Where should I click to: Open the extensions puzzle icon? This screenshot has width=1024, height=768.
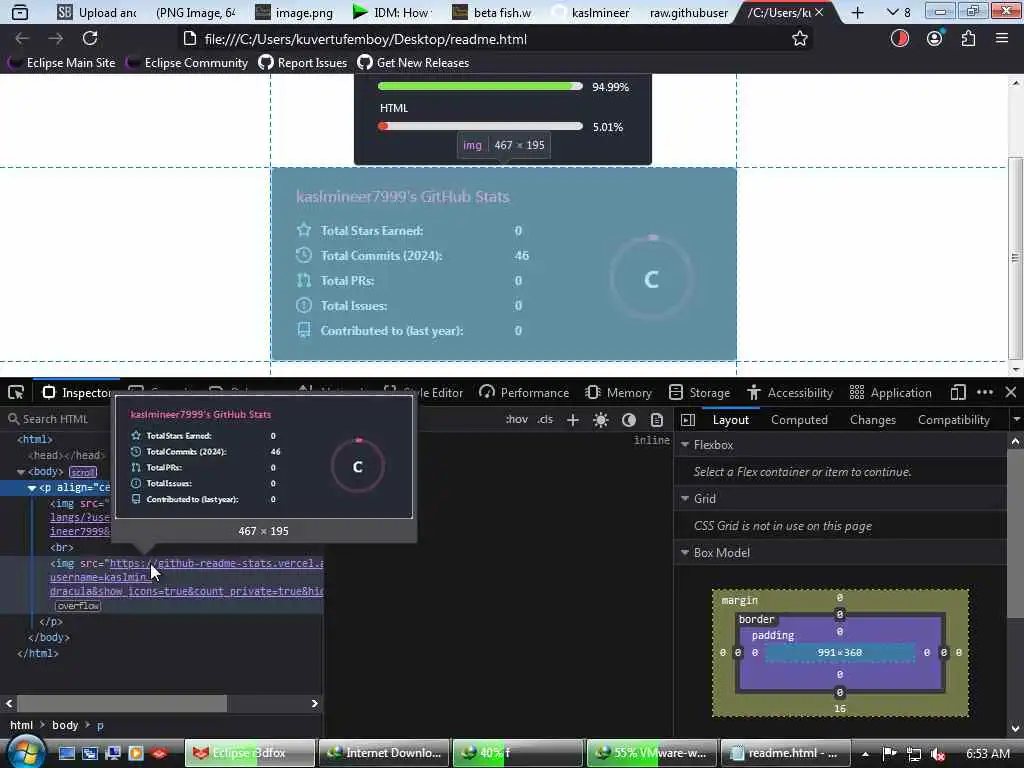[968, 39]
